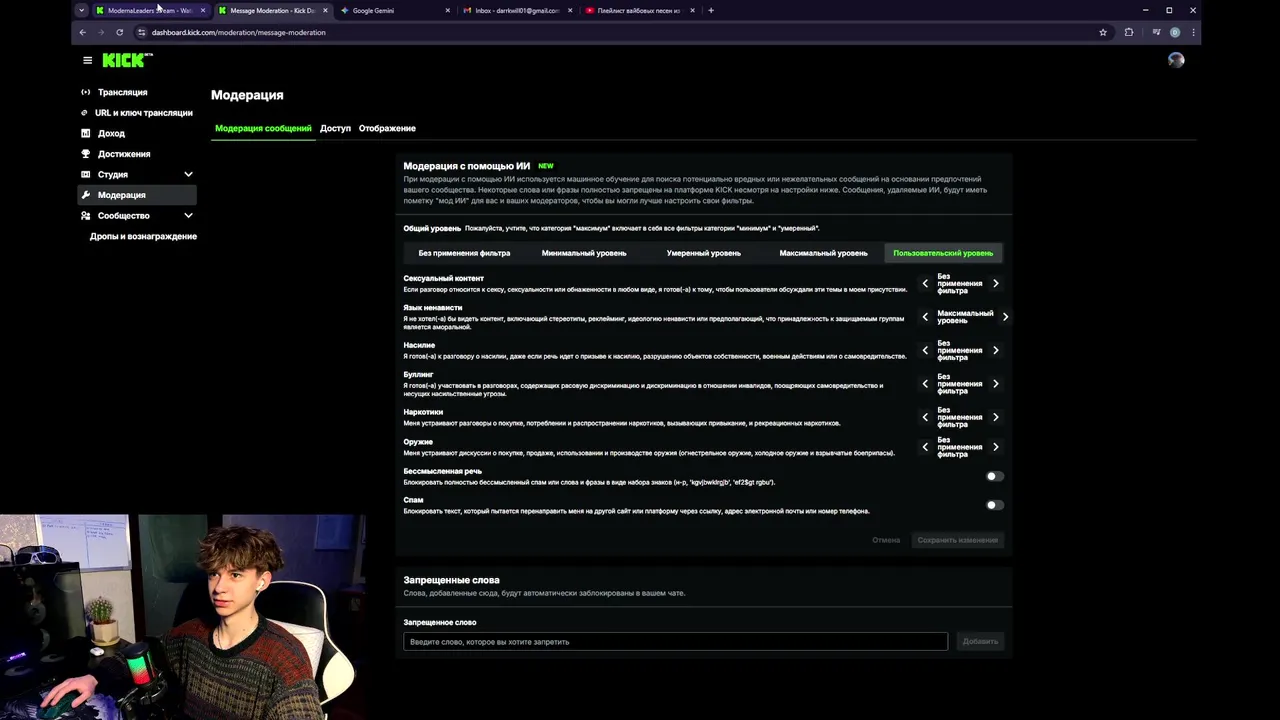Click right arrow for Насилие level
The width and height of the screenshot is (1280, 720).
(x=995, y=350)
